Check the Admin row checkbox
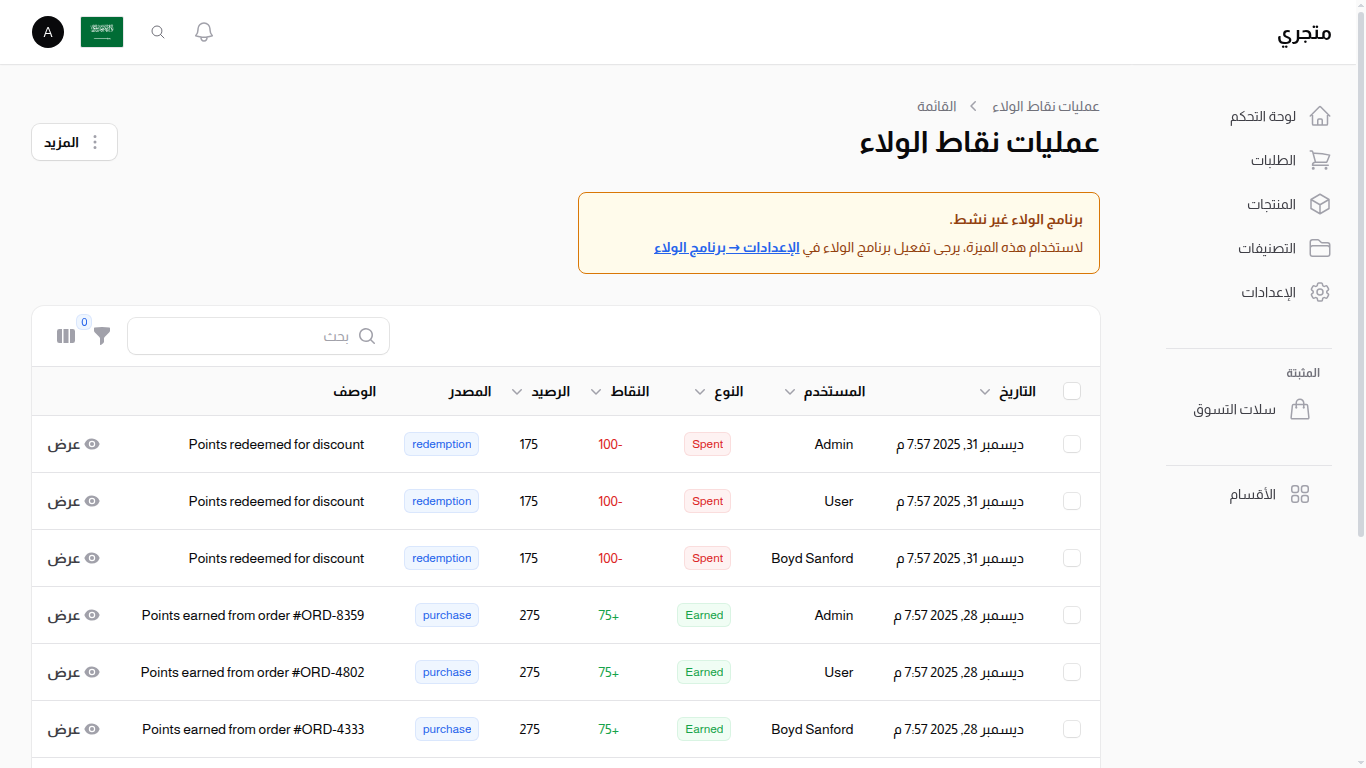 pyautogui.click(x=1071, y=444)
